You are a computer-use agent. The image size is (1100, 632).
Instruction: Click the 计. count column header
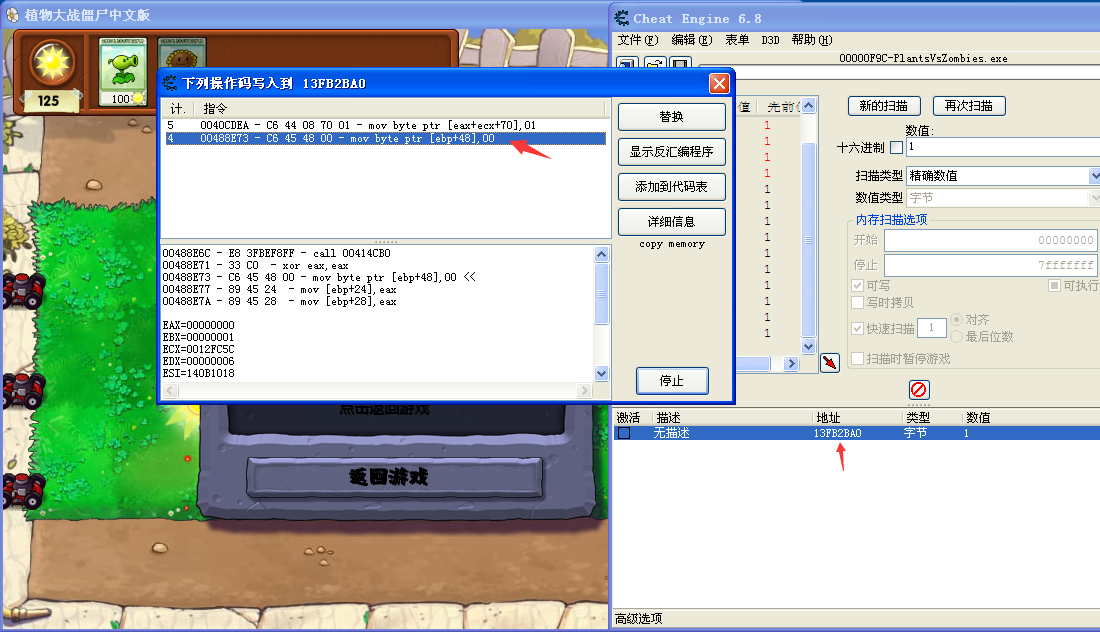tap(180, 109)
